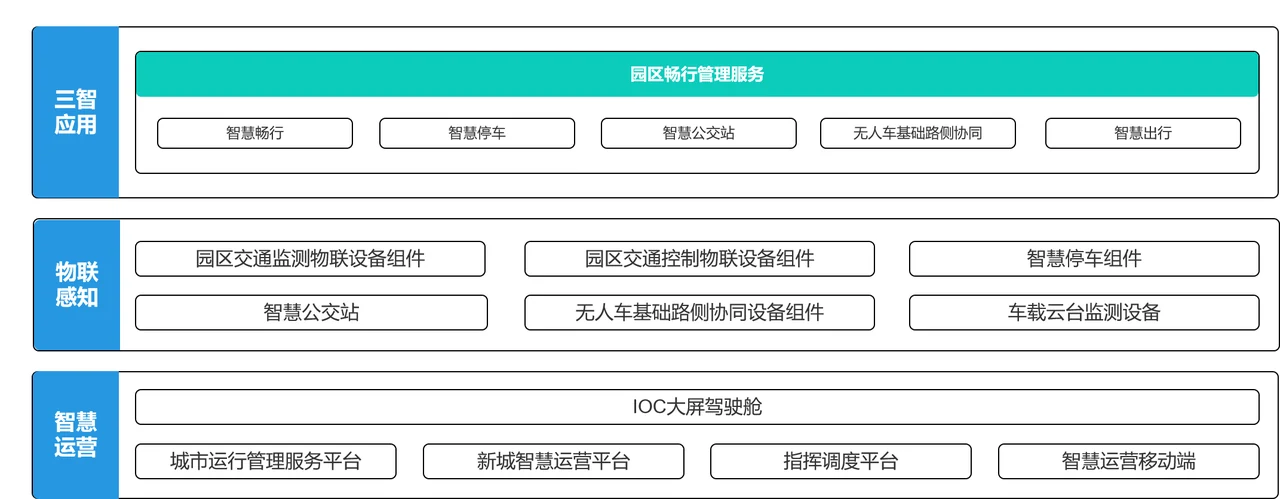Viewport: 1280px width, 499px height.
Task: Select 无人车基础路侧协同设备组件
Action: (699, 312)
